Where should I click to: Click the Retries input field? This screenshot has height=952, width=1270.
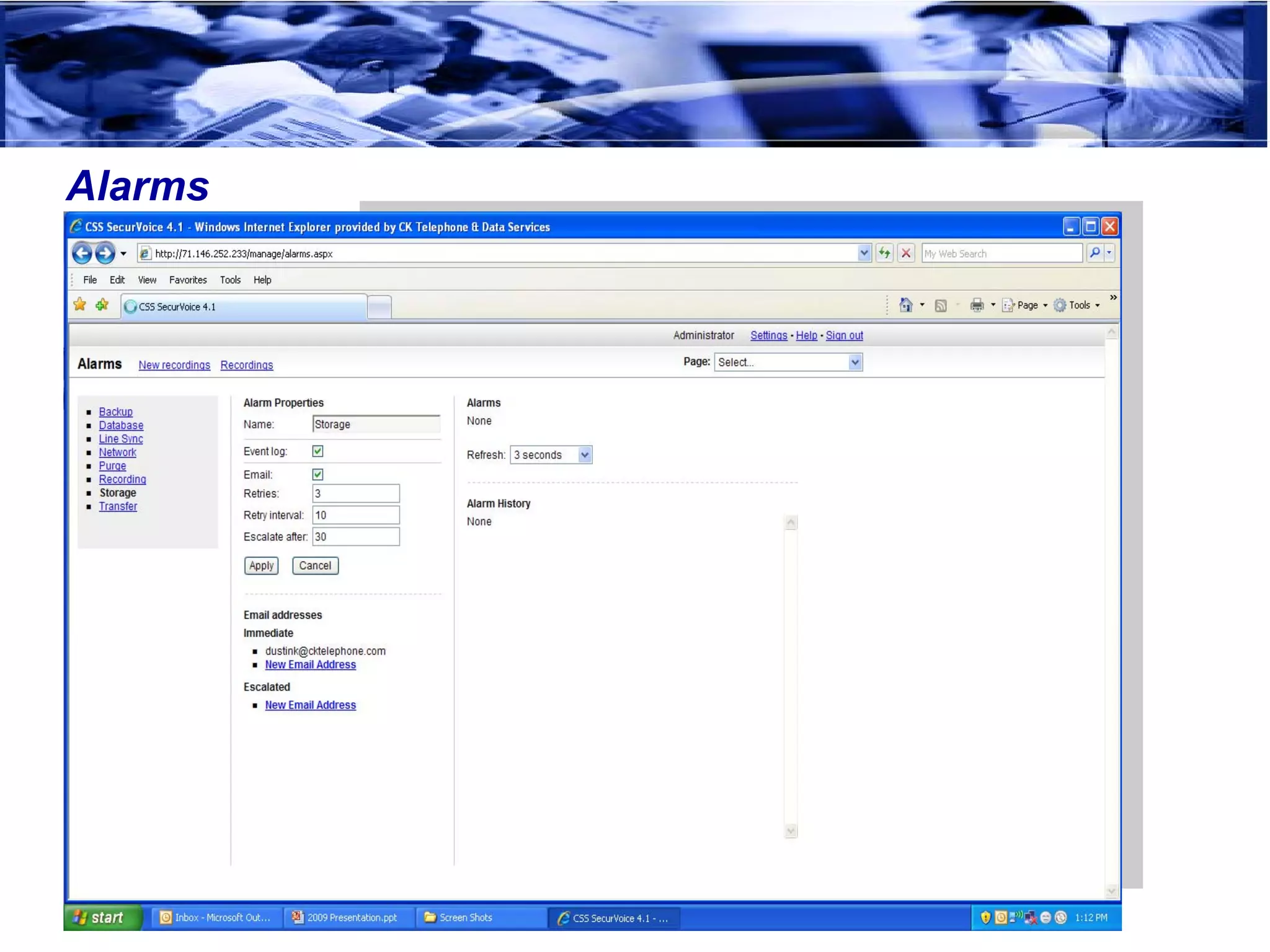click(355, 494)
